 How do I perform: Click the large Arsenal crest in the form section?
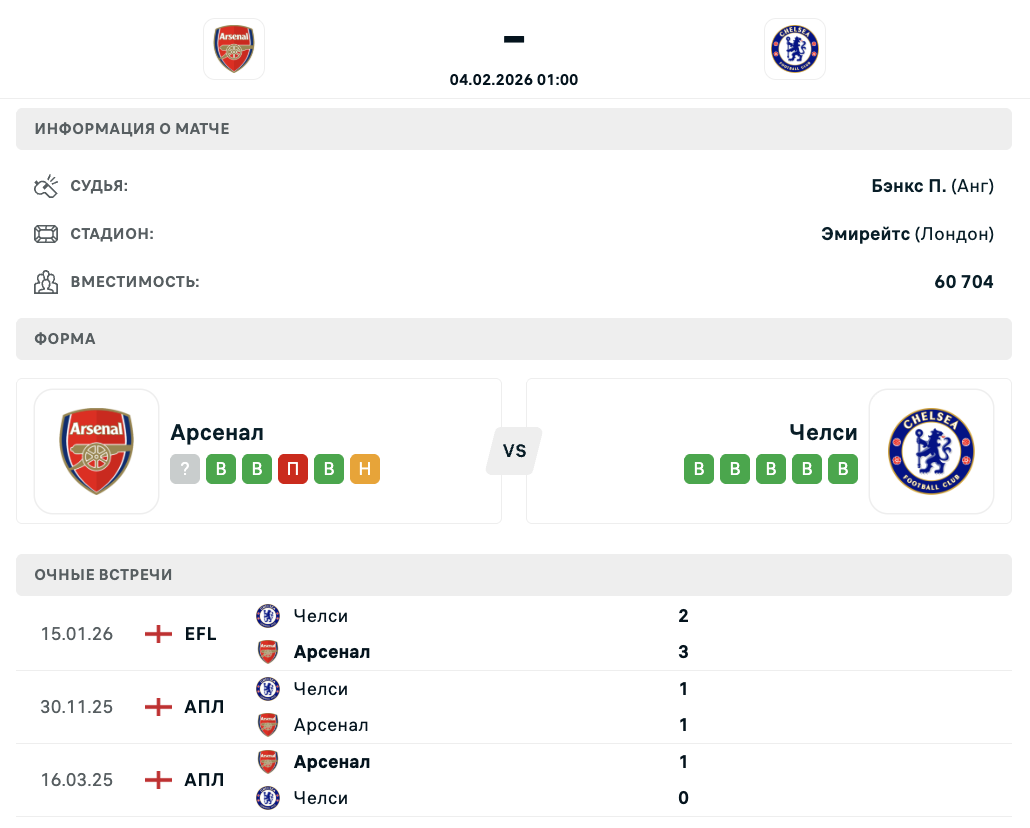[97, 451]
